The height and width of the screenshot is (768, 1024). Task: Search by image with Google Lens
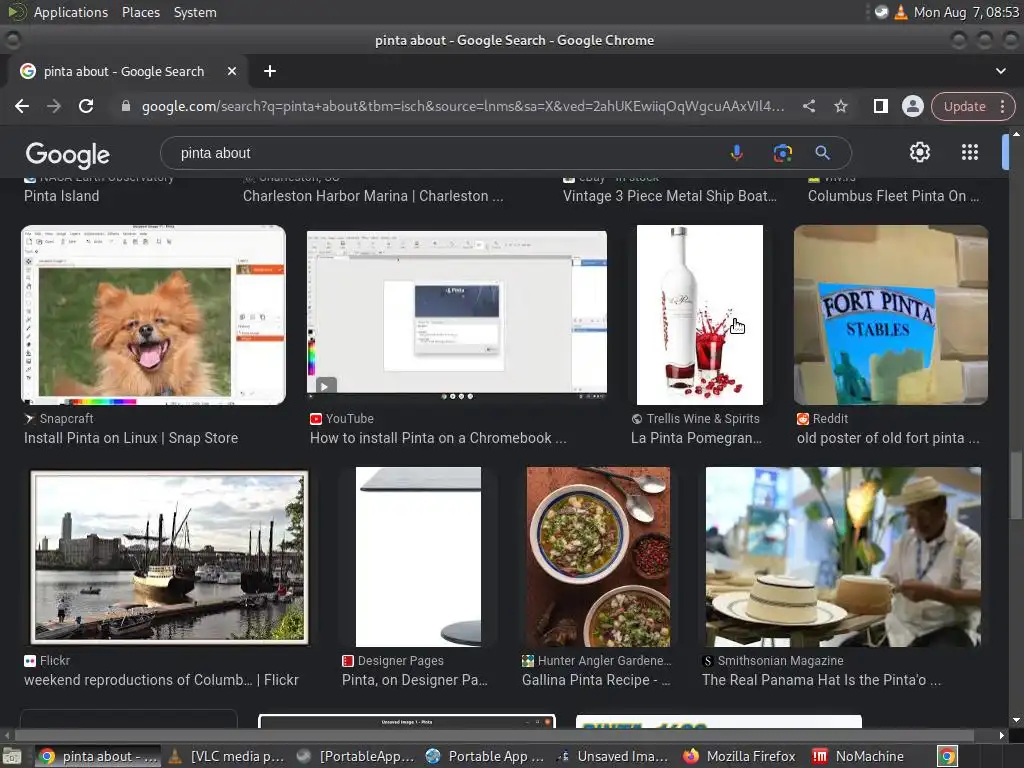782,153
